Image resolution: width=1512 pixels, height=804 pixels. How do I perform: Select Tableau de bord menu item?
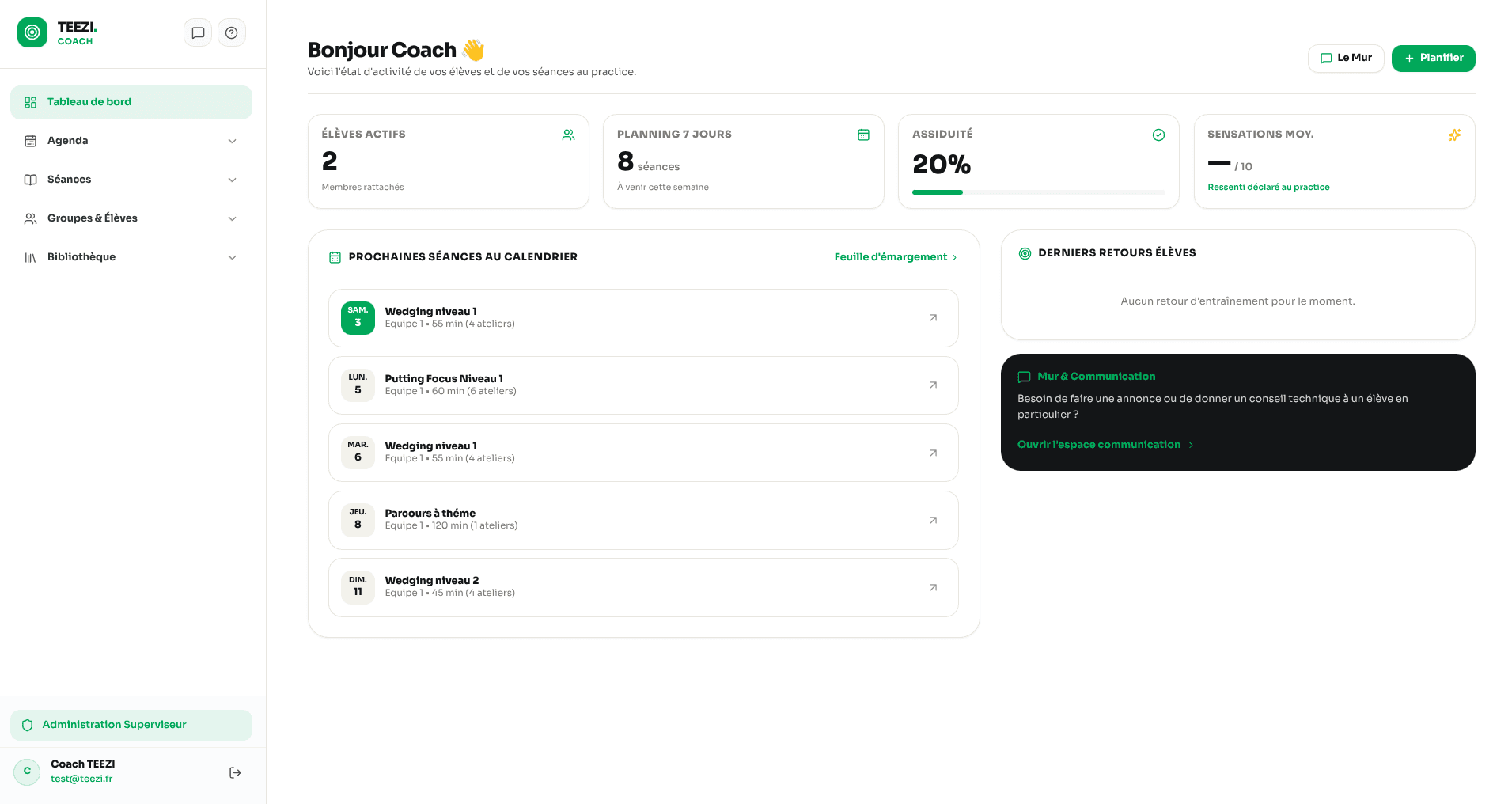coord(131,102)
